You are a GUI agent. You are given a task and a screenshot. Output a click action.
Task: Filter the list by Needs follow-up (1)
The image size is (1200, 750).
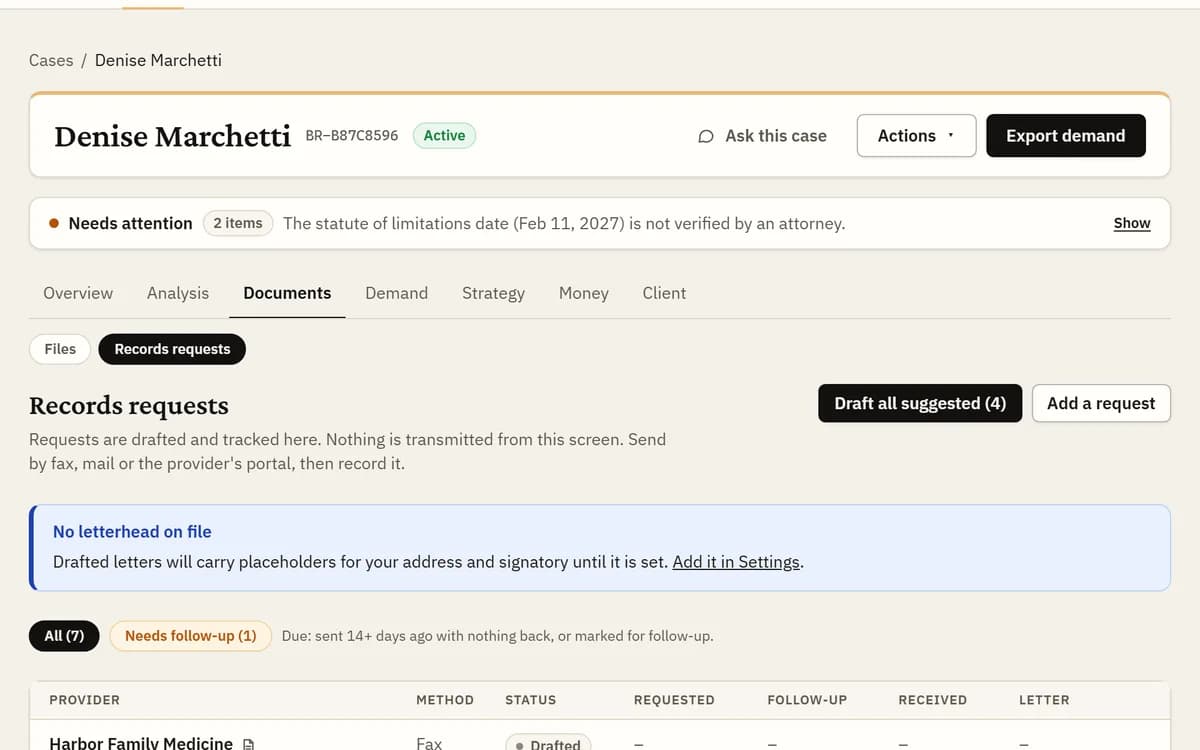pyautogui.click(x=190, y=636)
